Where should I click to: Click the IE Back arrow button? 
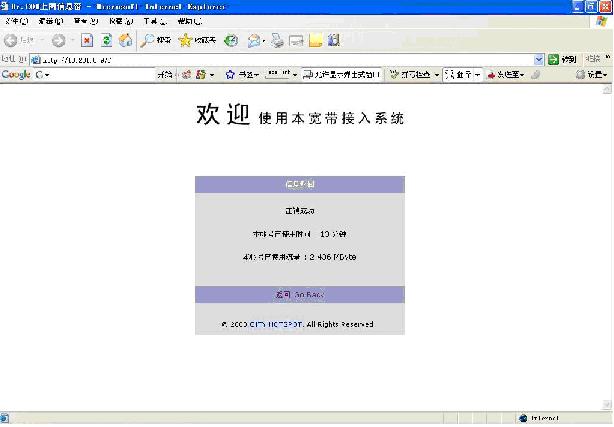tap(11, 41)
